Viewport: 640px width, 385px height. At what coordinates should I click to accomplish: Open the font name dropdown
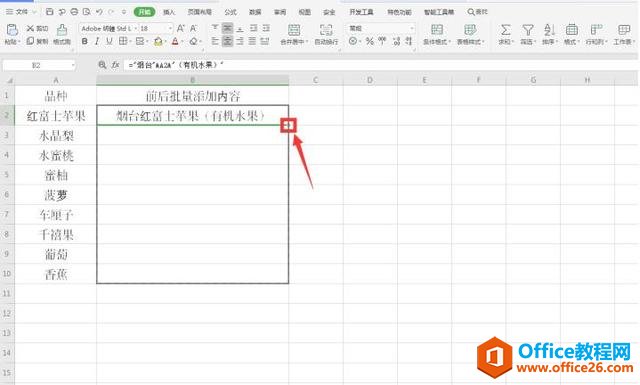[109, 28]
